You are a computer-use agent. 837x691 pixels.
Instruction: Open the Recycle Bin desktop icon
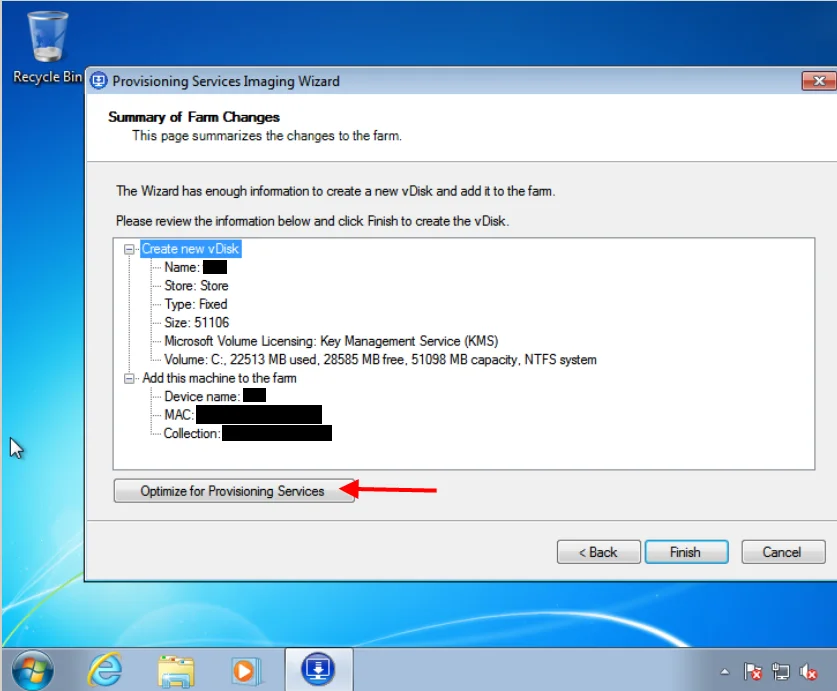[x=48, y=46]
